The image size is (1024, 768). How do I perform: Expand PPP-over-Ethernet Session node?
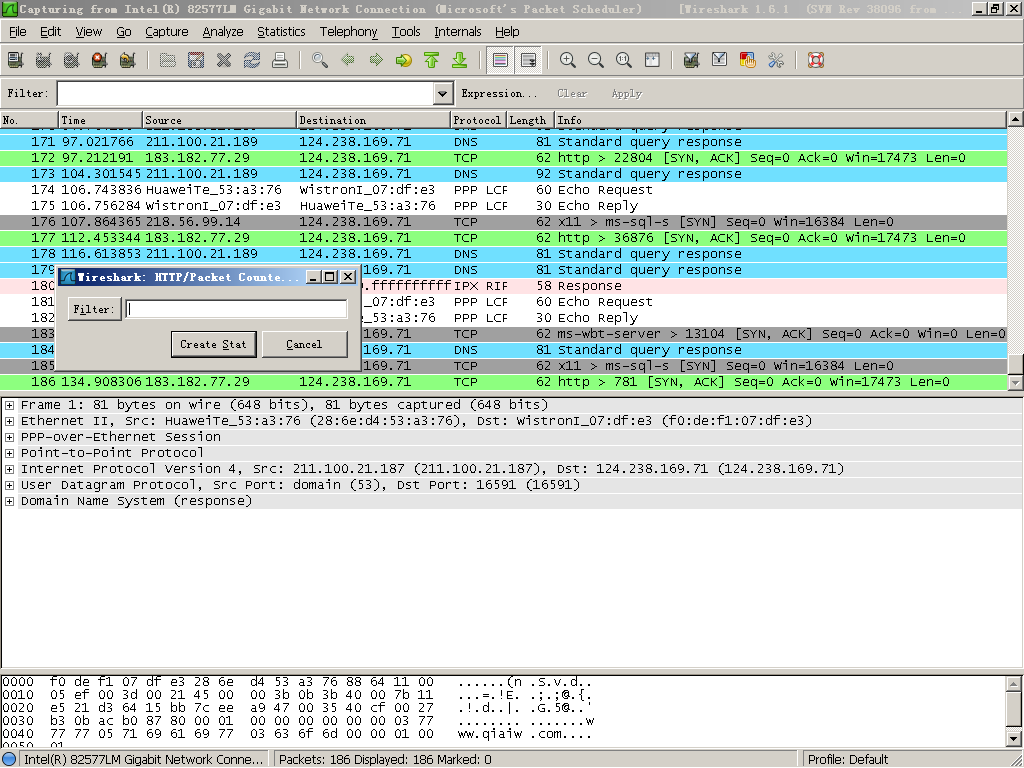(x=9, y=437)
